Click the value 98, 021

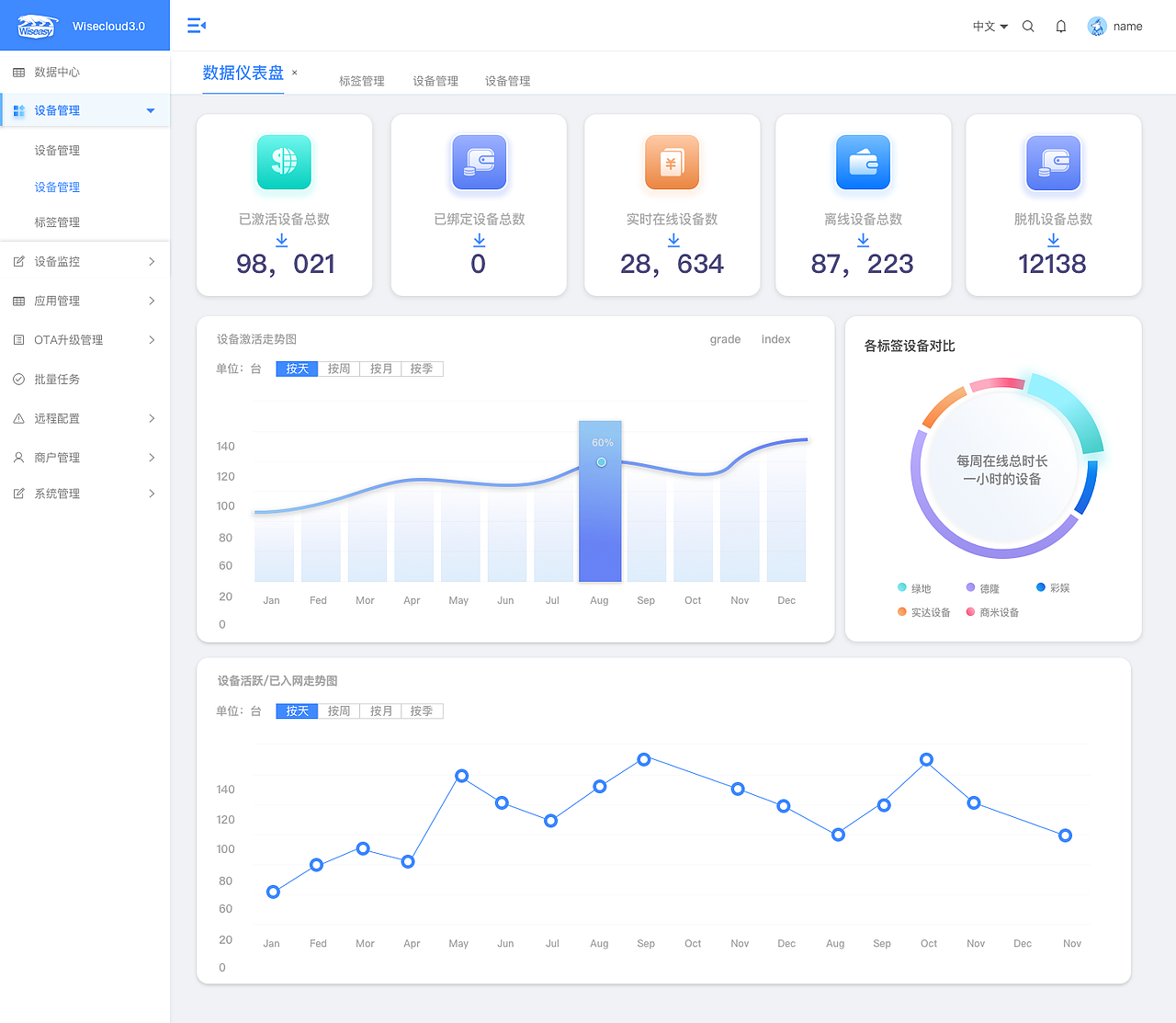286,265
